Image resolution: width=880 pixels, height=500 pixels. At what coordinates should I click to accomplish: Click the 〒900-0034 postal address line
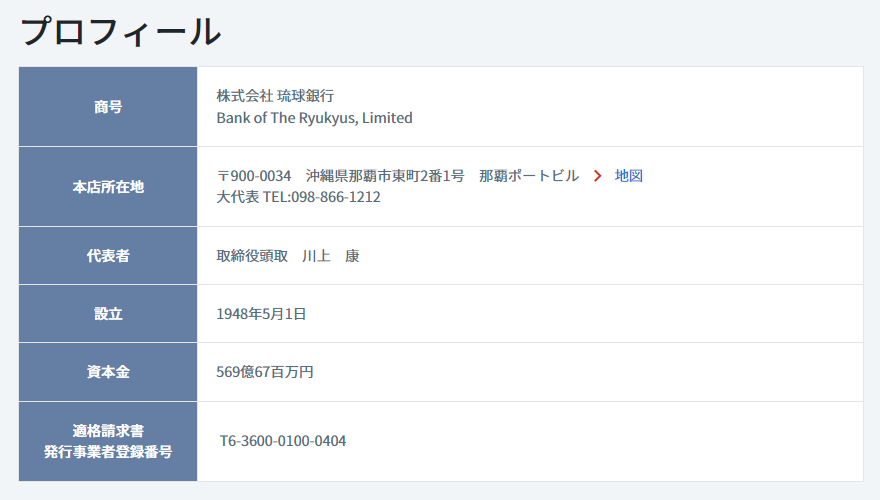tap(398, 176)
